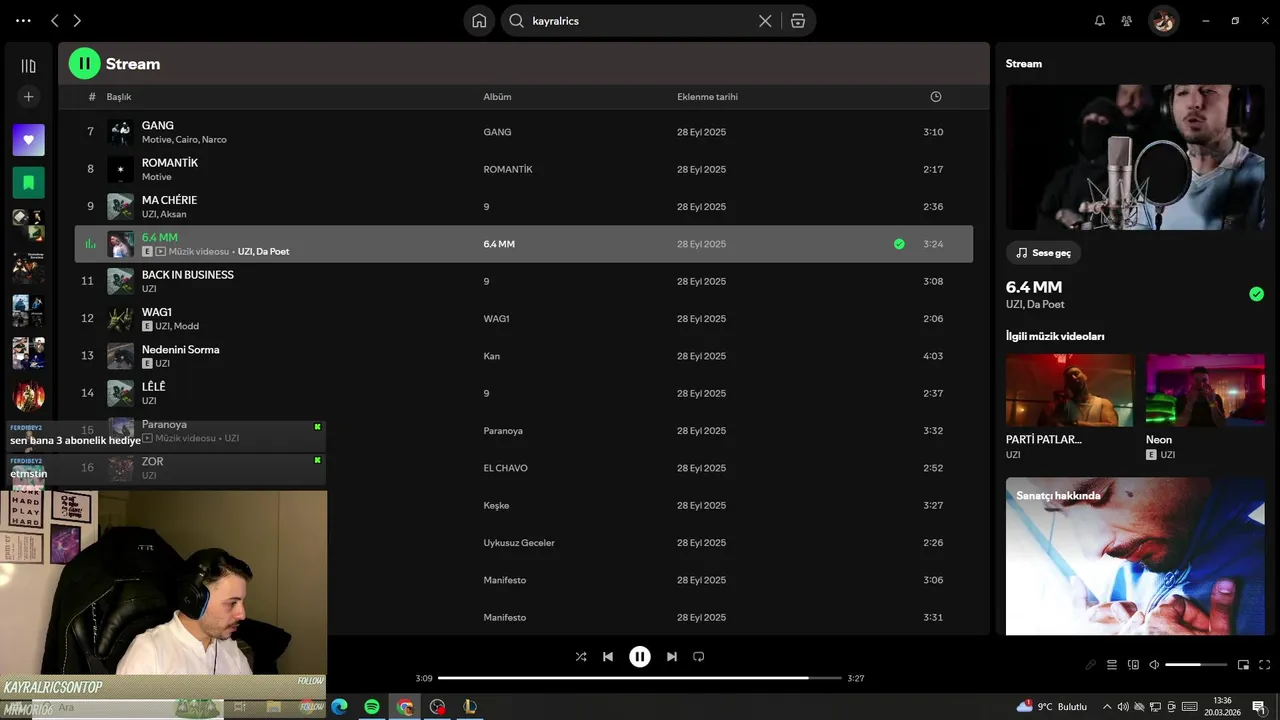Pause playback in the bottom player bar
The height and width of the screenshot is (720, 1280).
[640, 657]
